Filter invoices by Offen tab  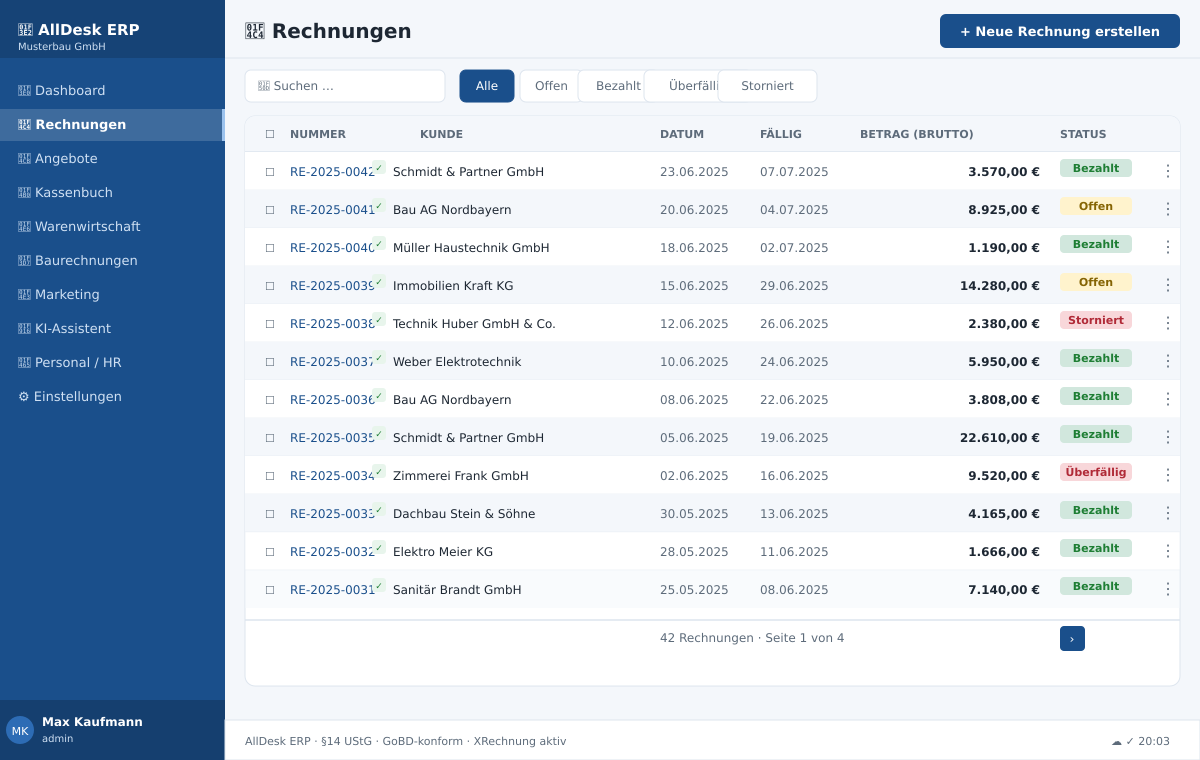click(x=550, y=86)
